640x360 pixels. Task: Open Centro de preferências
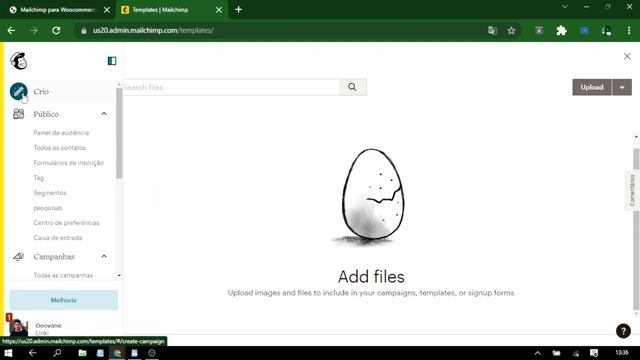(x=67, y=223)
